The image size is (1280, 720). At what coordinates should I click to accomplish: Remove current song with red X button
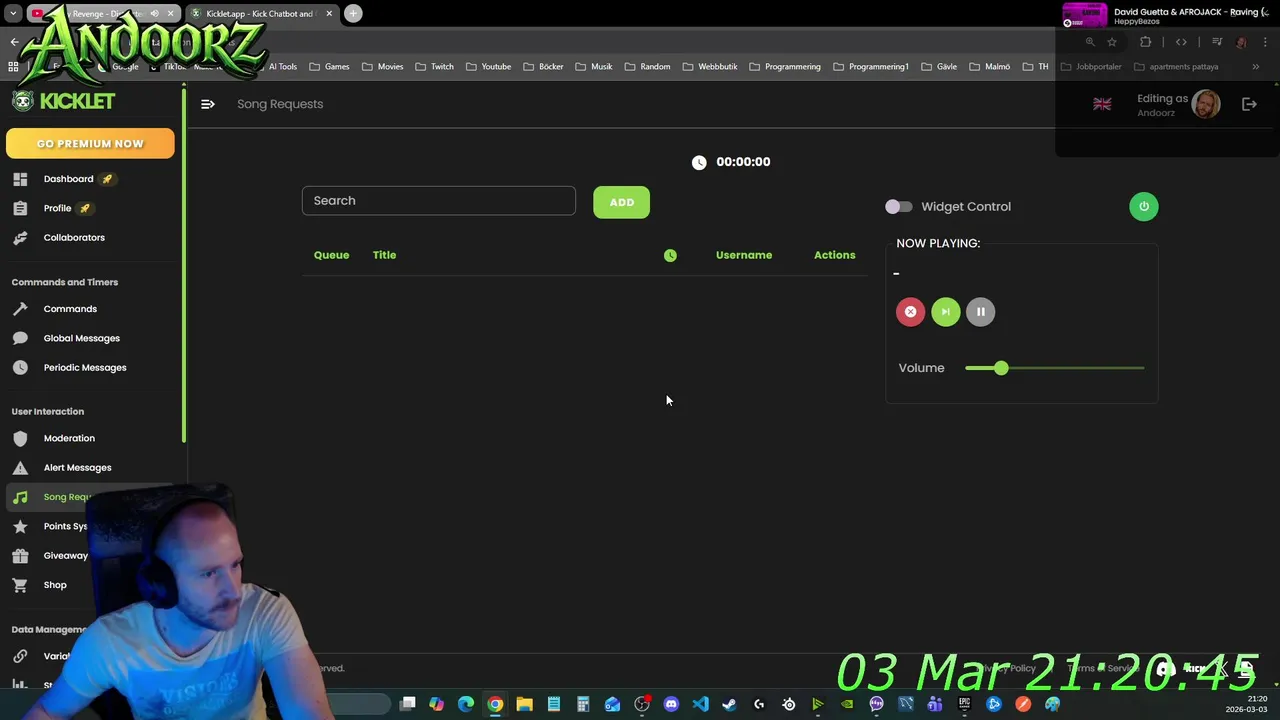[910, 312]
